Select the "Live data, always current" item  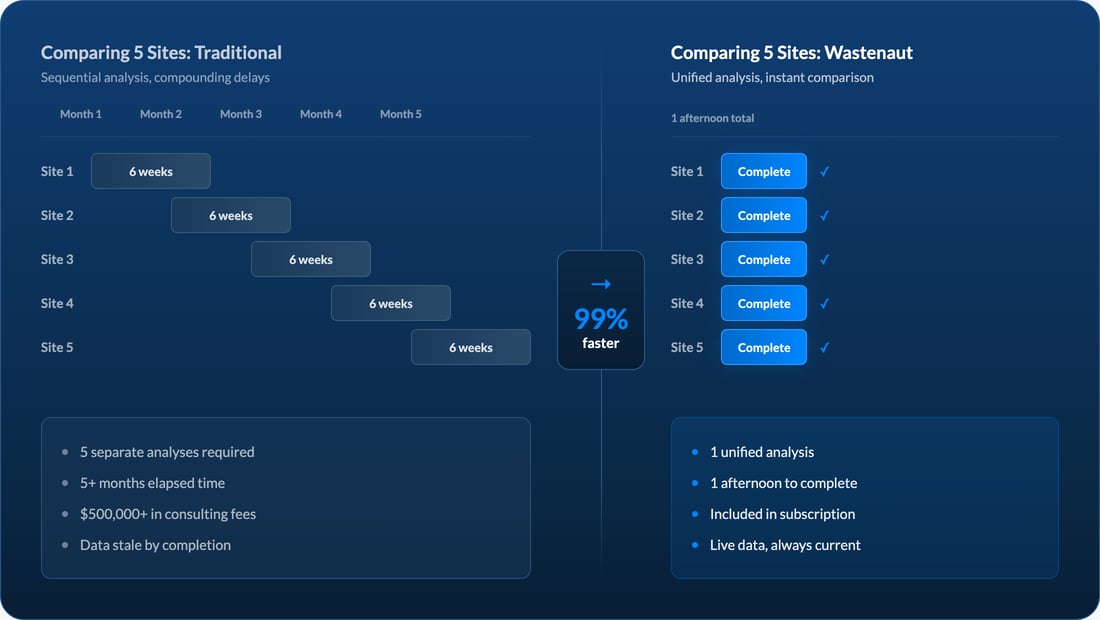785,545
